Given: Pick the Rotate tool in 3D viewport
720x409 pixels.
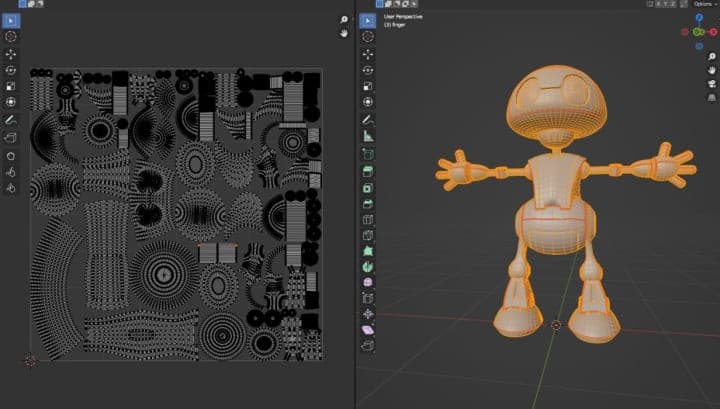Looking at the screenshot, I should [367, 70].
